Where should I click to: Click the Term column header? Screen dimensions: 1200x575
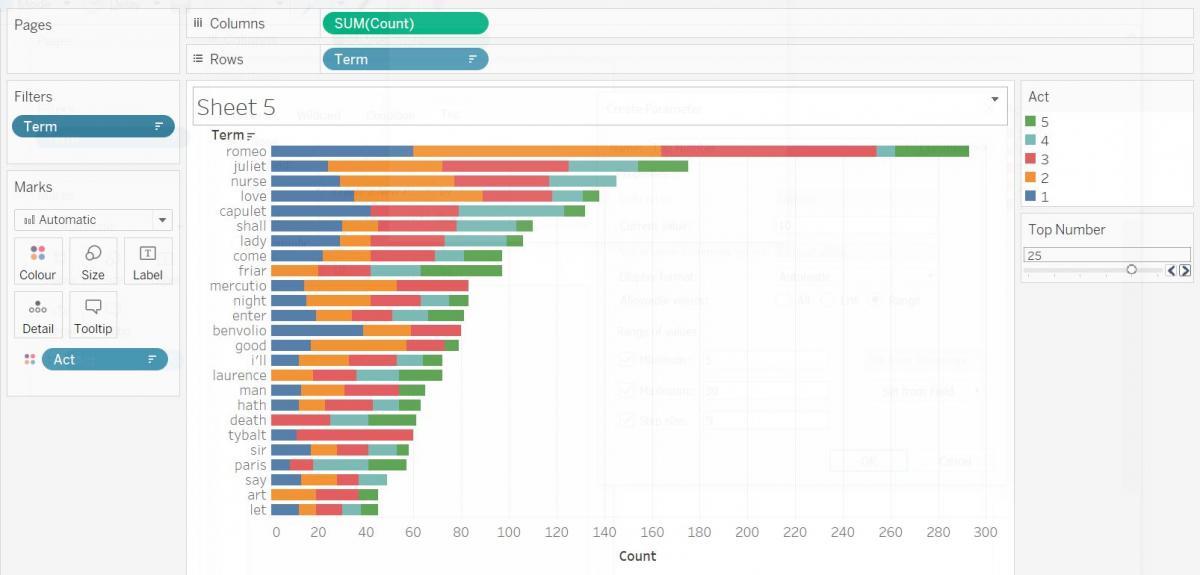click(x=228, y=135)
